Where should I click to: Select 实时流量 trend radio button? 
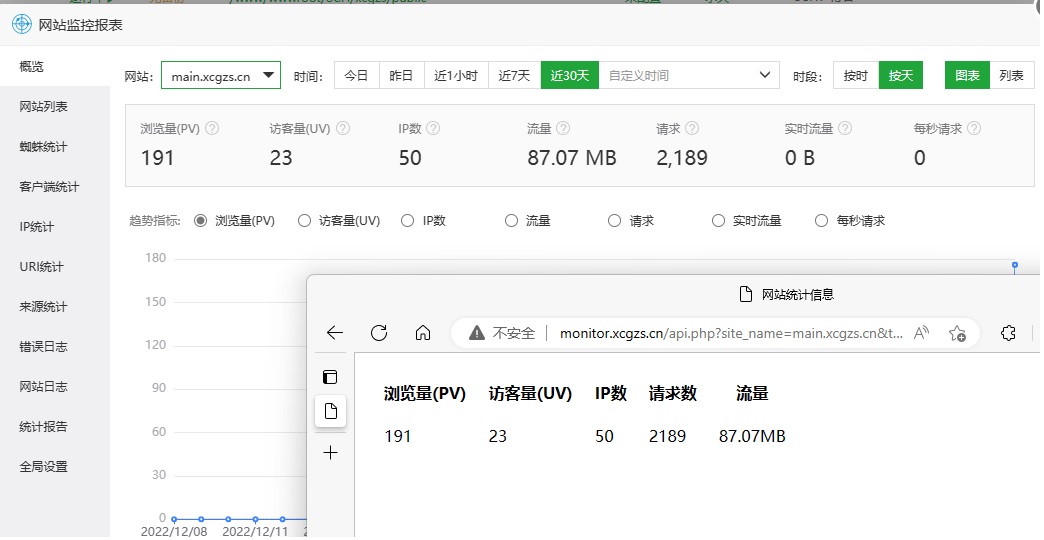pyautogui.click(x=718, y=220)
